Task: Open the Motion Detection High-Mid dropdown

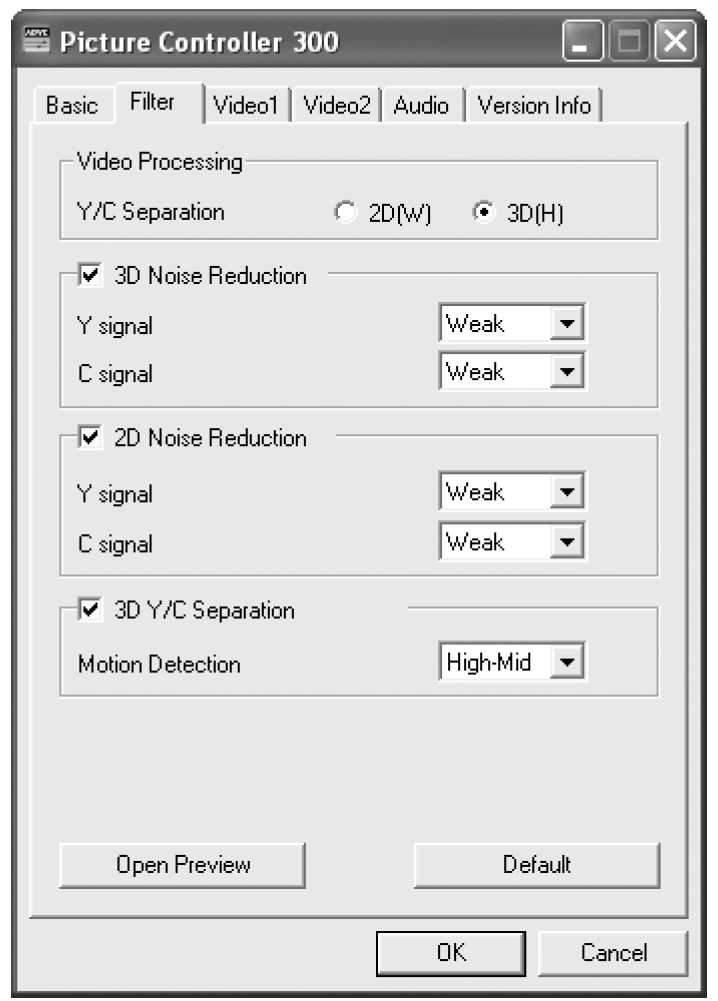Action: 512,661
